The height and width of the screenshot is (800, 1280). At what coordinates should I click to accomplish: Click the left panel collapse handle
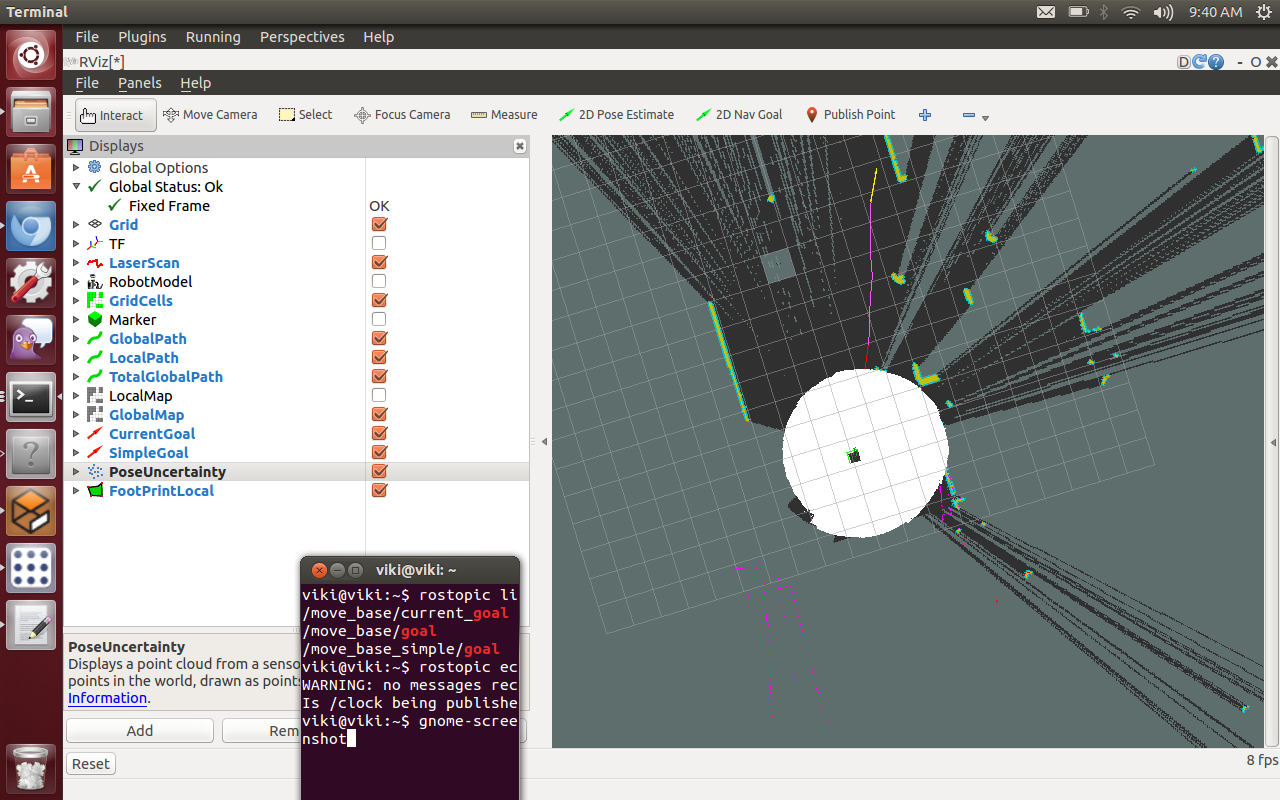pos(545,441)
